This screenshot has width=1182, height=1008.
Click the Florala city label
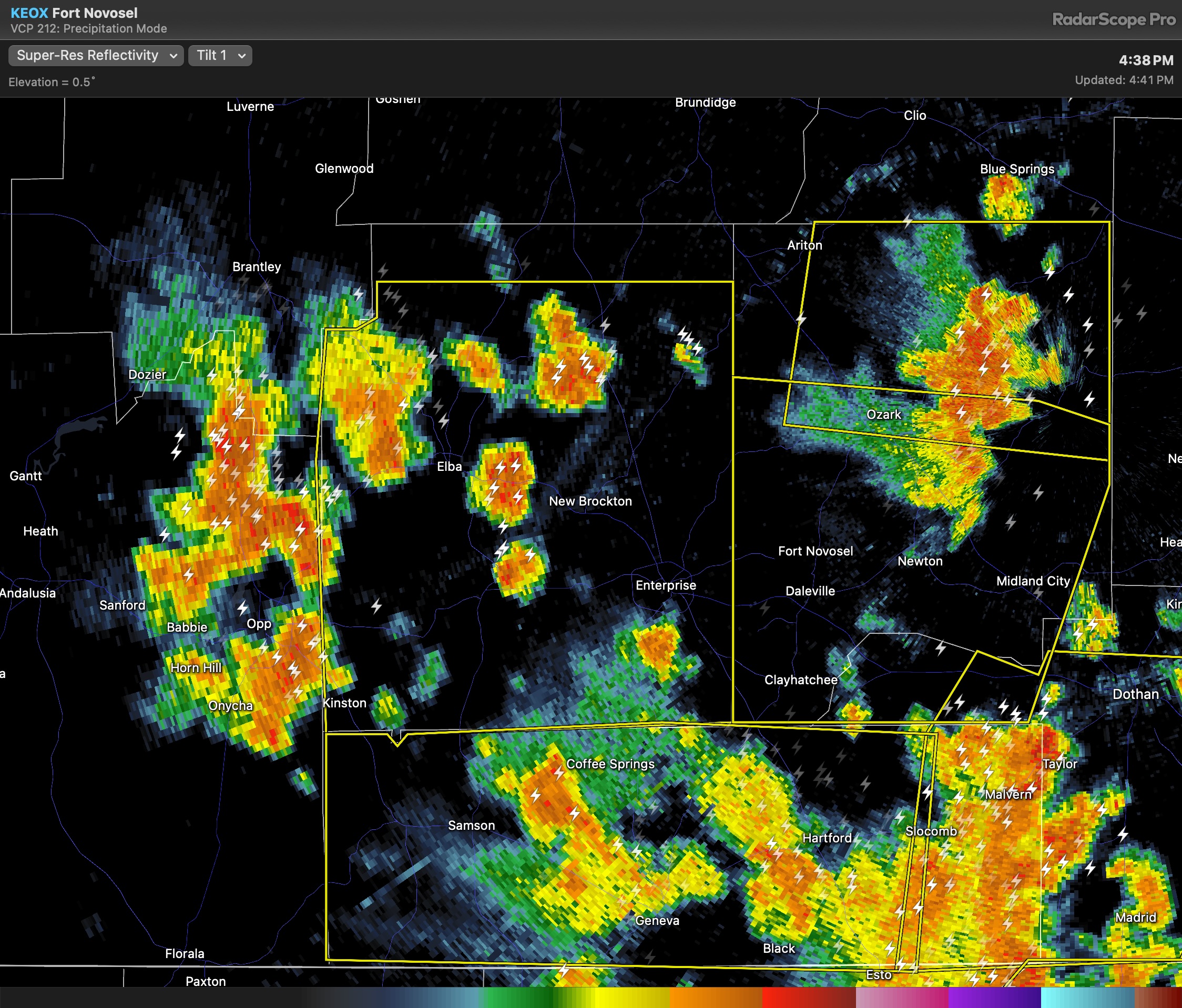point(184,953)
